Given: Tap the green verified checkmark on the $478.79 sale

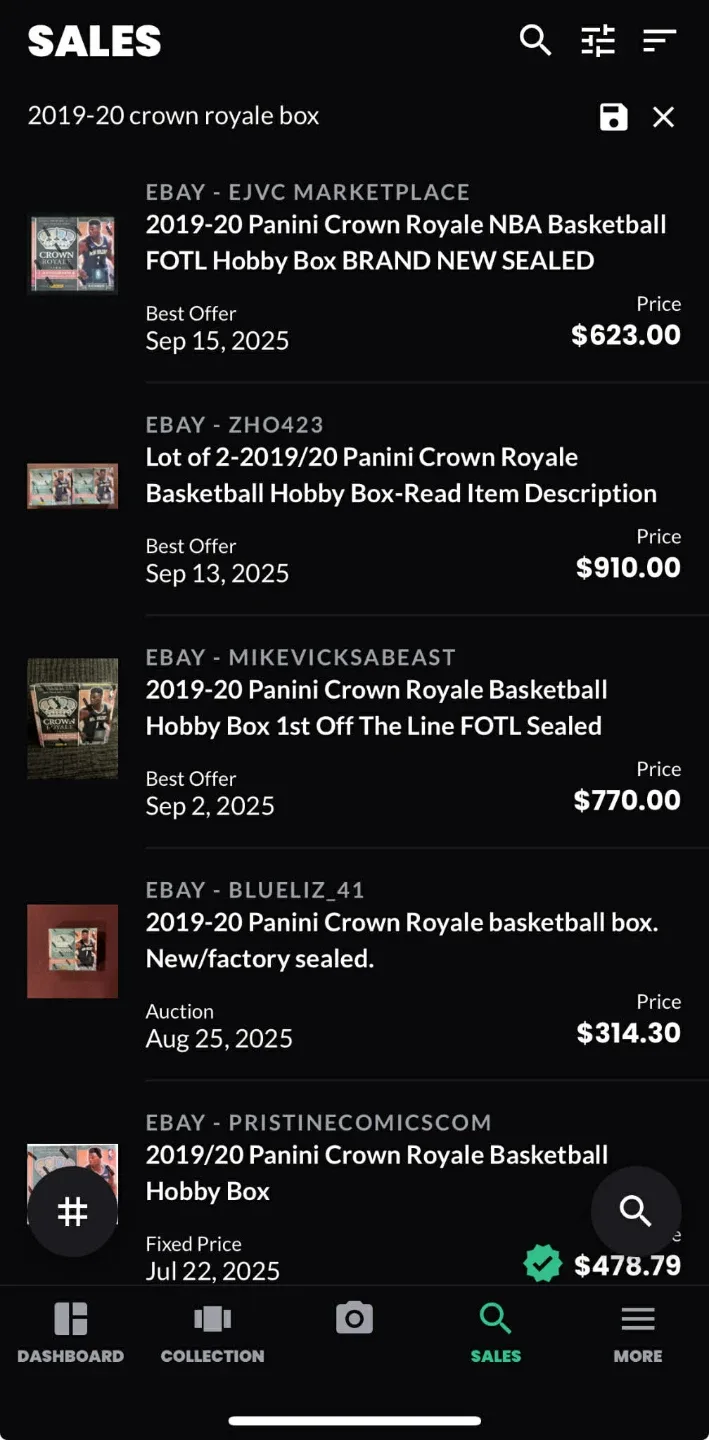Looking at the screenshot, I should tap(543, 1263).
